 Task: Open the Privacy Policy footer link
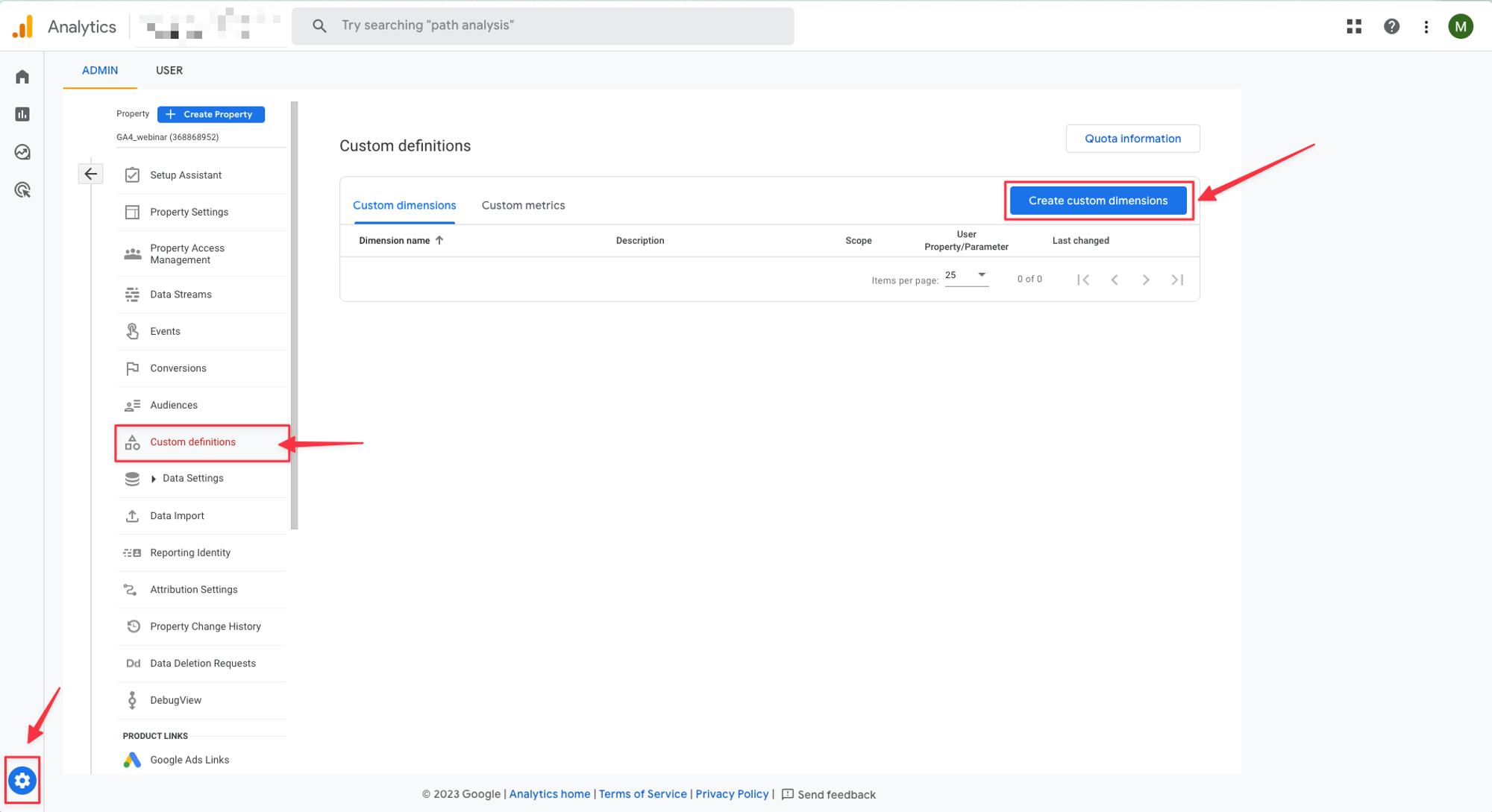pyautogui.click(x=731, y=794)
